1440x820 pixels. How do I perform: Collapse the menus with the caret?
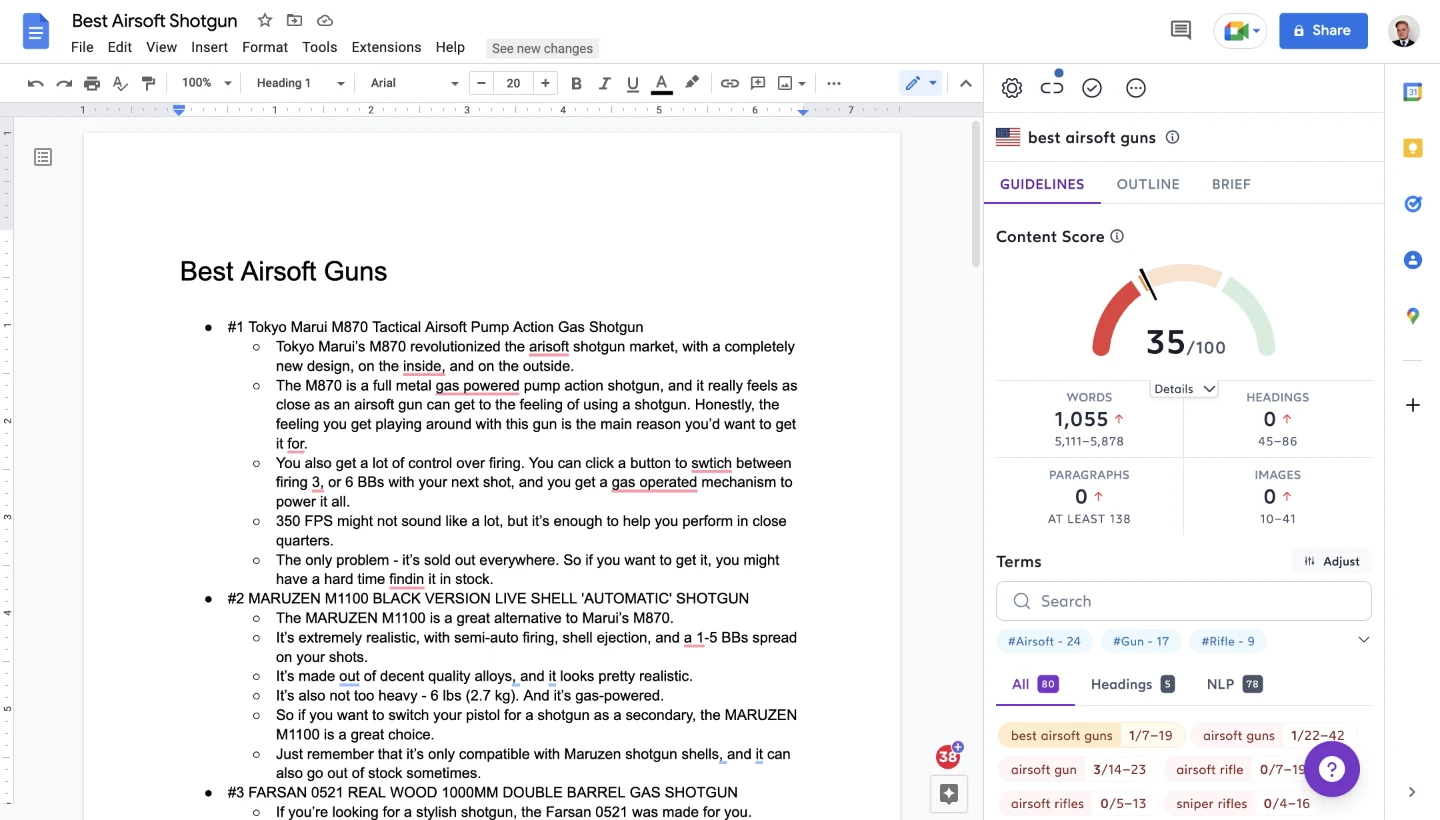click(966, 83)
